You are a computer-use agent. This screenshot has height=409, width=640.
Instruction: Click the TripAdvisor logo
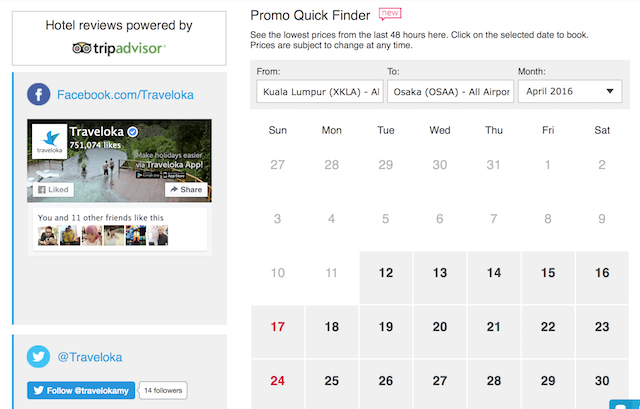click(119, 47)
